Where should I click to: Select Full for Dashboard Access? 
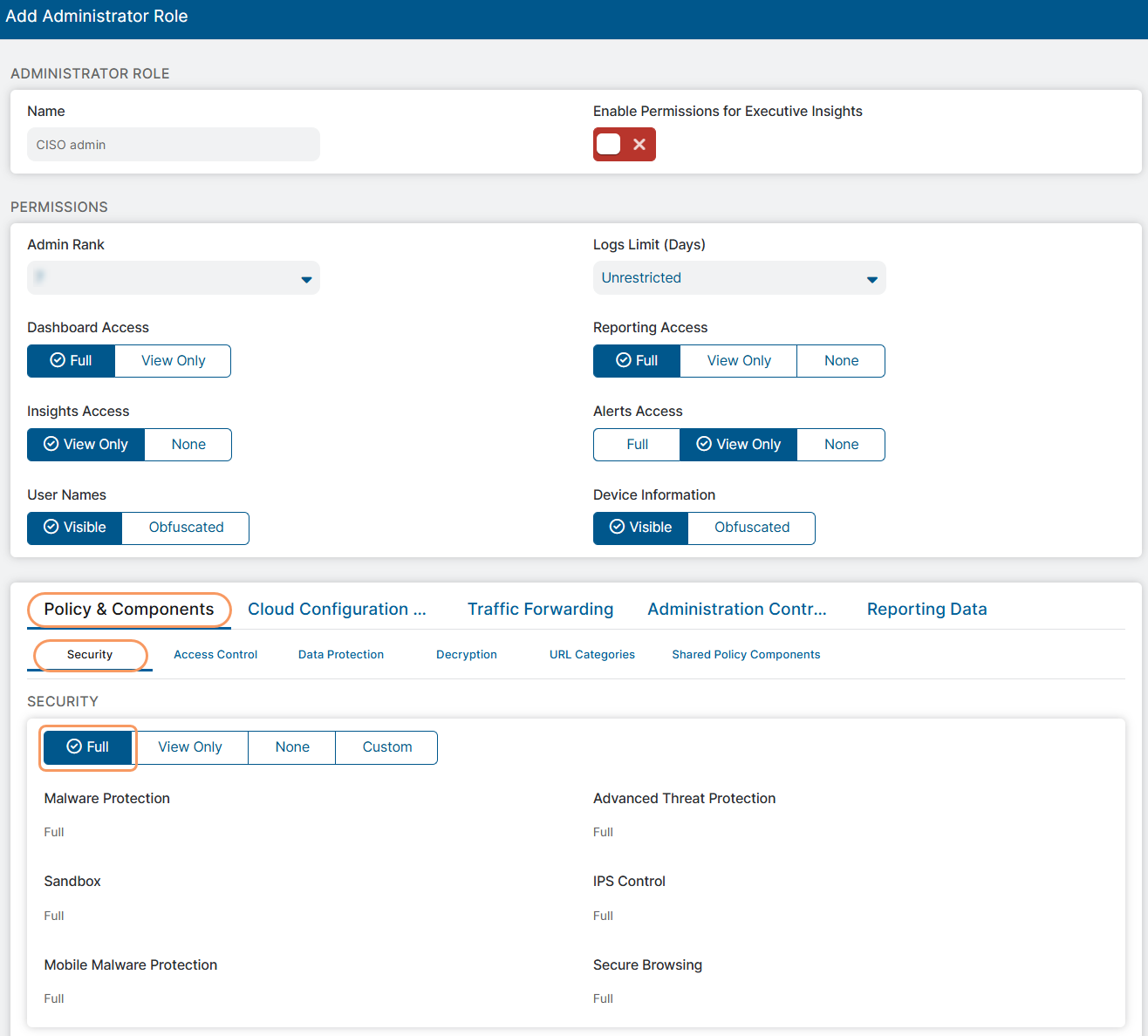[72, 361]
